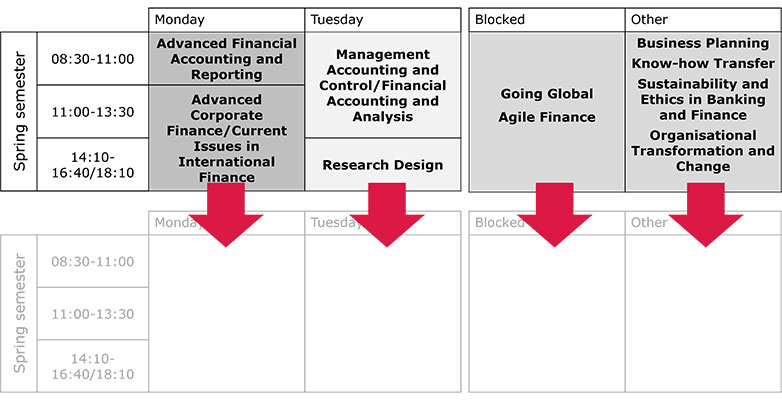Click Management Accounting and Control module cell

tap(383, 85)
